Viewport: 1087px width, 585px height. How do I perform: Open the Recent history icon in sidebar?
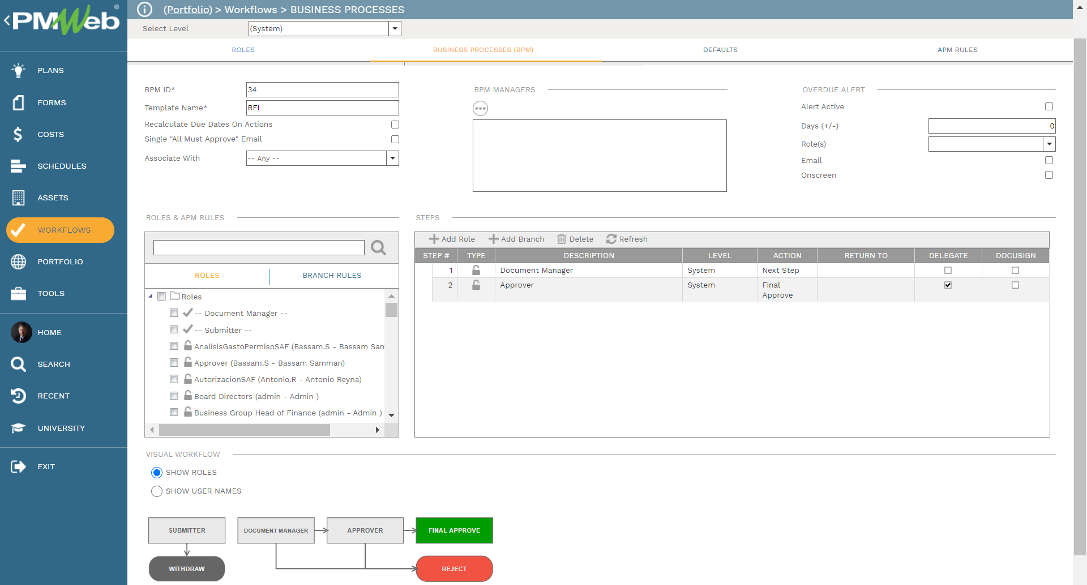click(19, 396)
